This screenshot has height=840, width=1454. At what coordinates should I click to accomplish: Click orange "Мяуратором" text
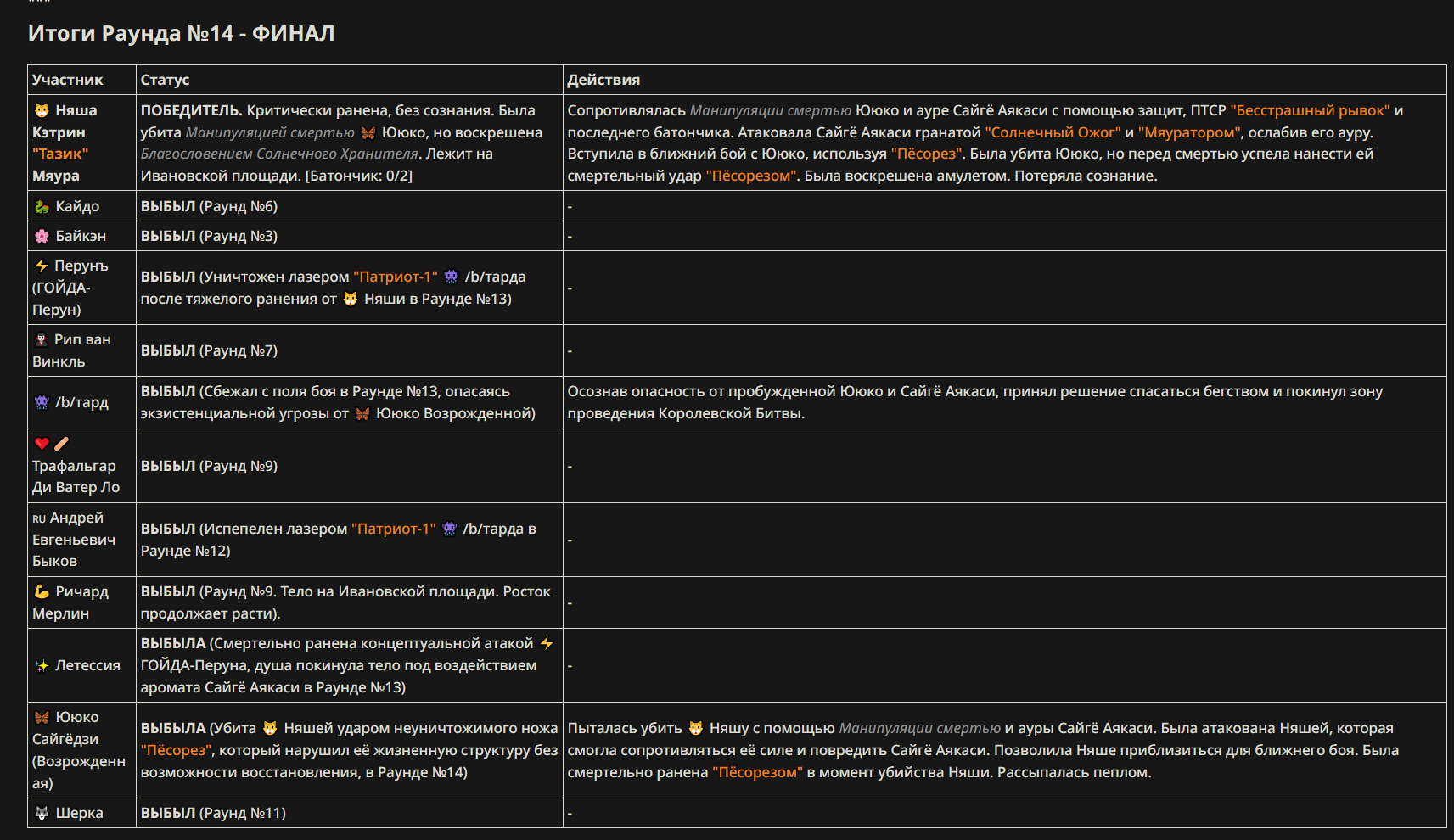pos(1189,132)
